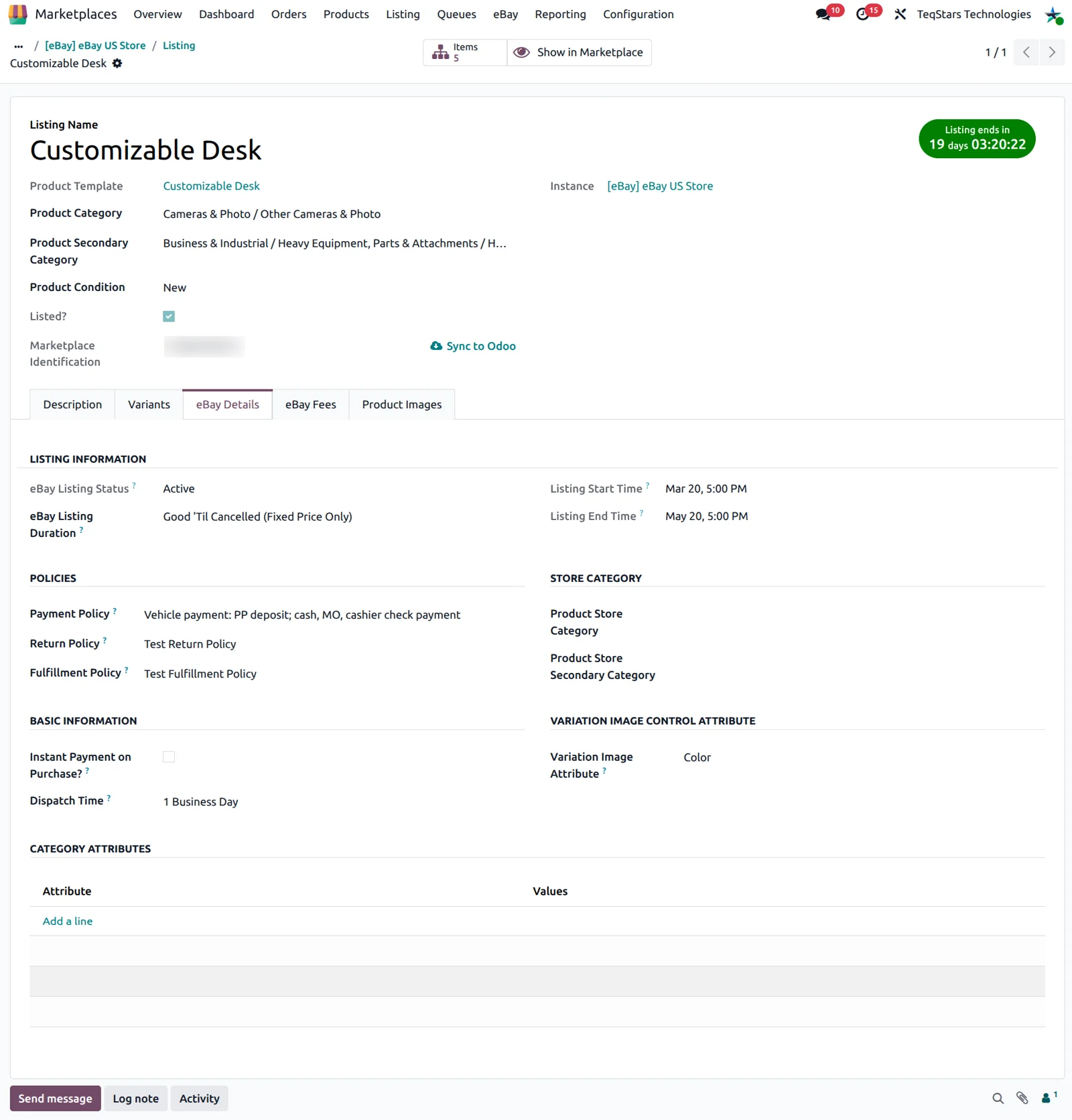Open the Product Condition dropdown

click(343, 288)
